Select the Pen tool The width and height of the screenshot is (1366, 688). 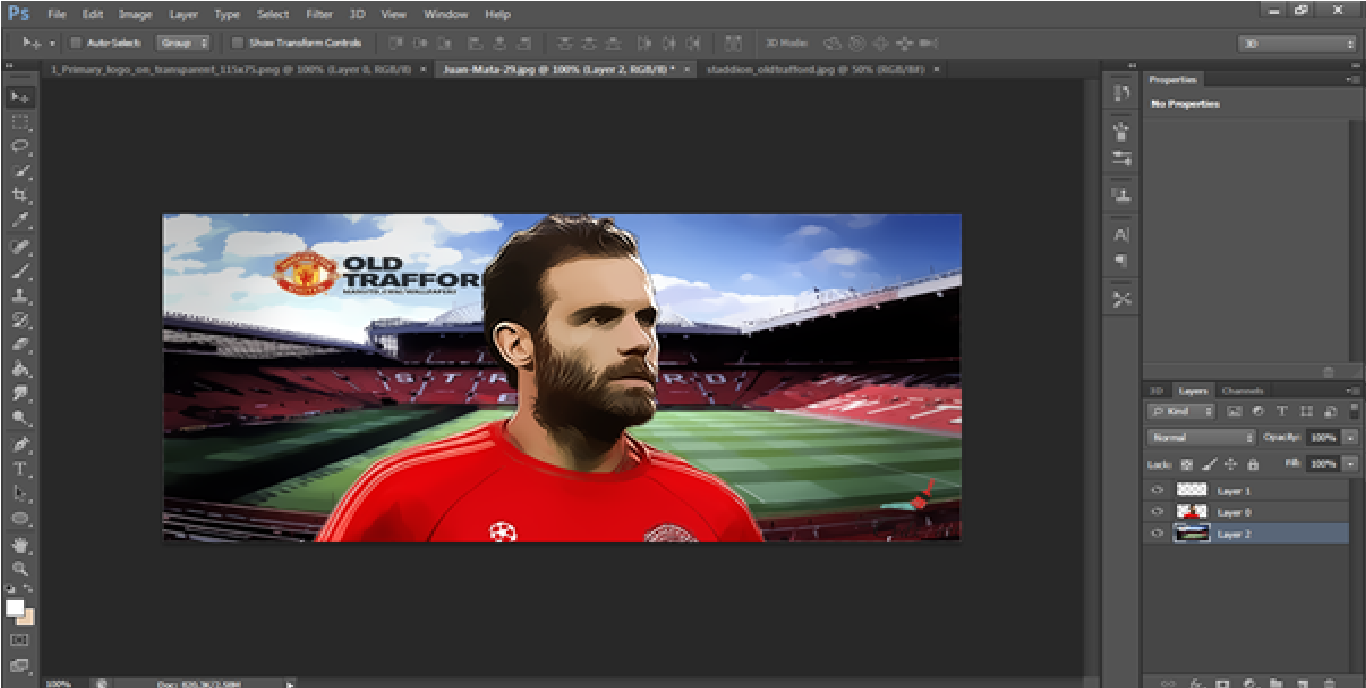[20, 444]
